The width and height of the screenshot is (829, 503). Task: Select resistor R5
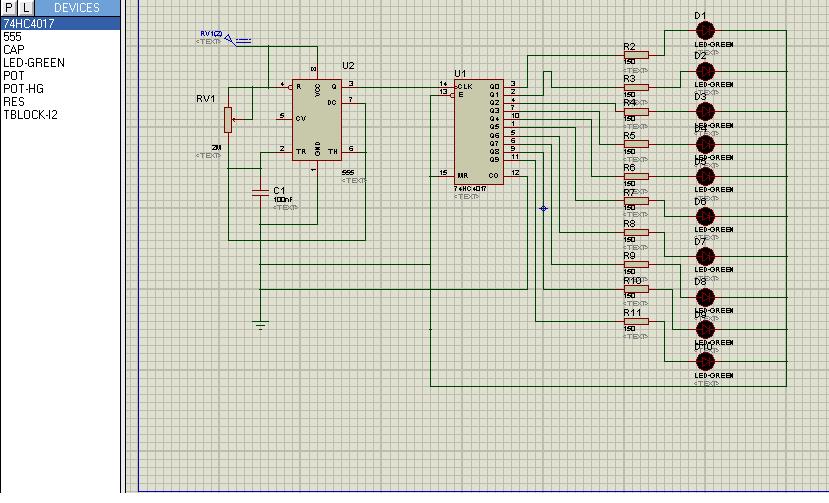pyautogui.click(x=636, y=144)
